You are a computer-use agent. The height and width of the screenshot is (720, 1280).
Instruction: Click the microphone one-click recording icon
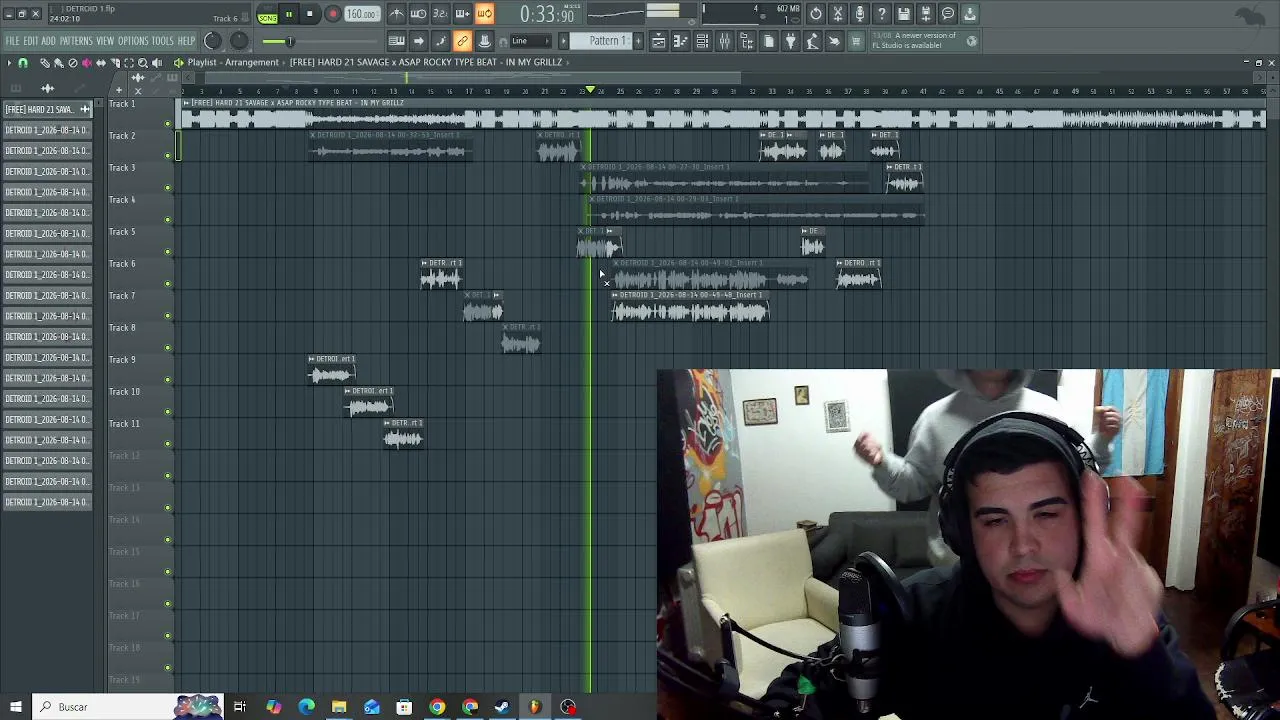pyautogui.click(x=860, y=14)
